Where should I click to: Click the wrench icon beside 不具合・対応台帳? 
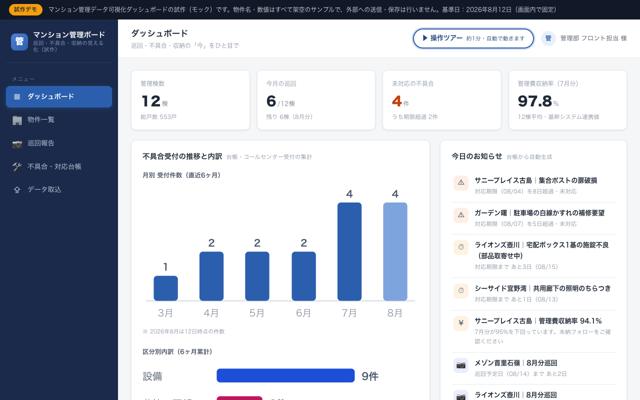(17, 167)
